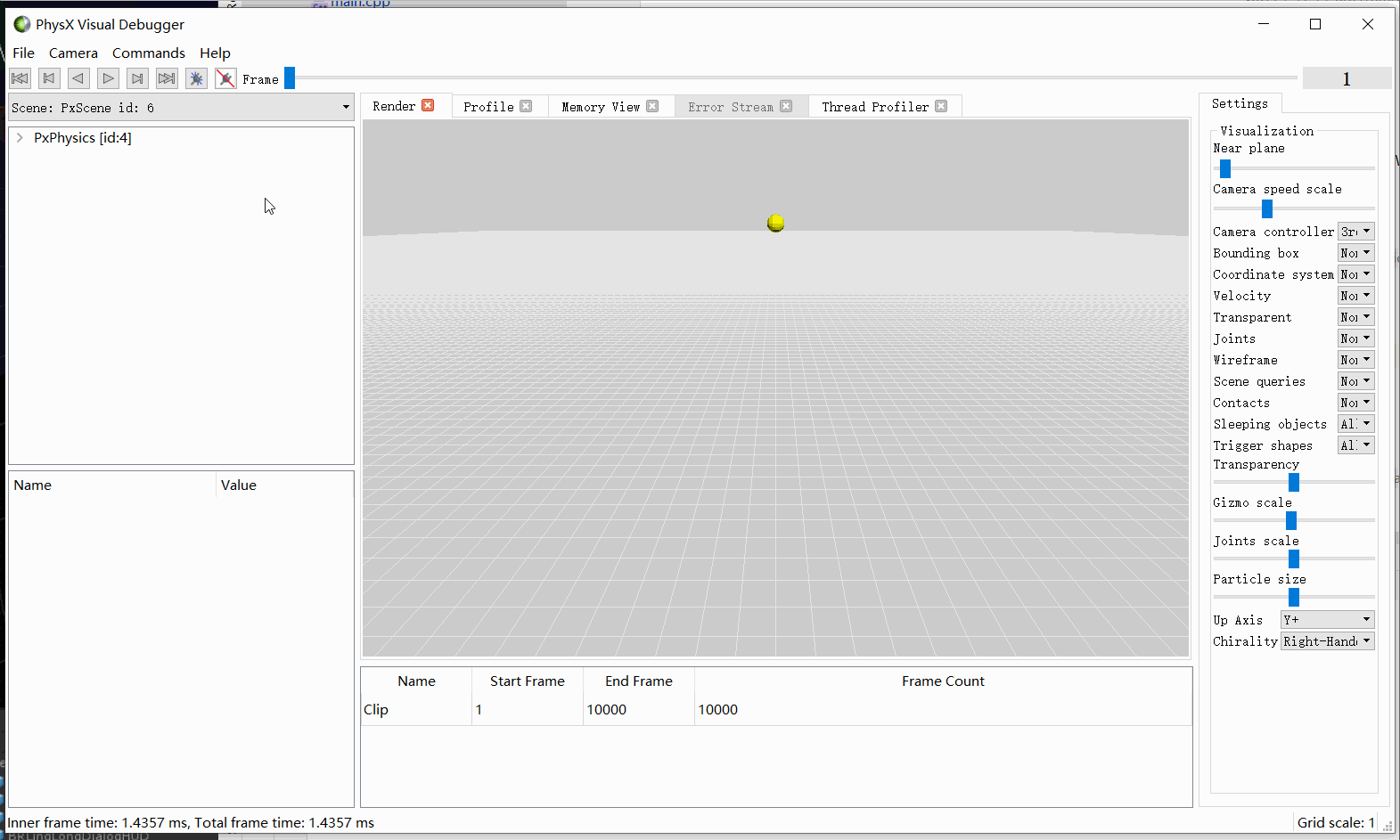The image size is (1400, 840).
Task: Click the Grid scale: 1 status entry
Action: click(1336, 822)
